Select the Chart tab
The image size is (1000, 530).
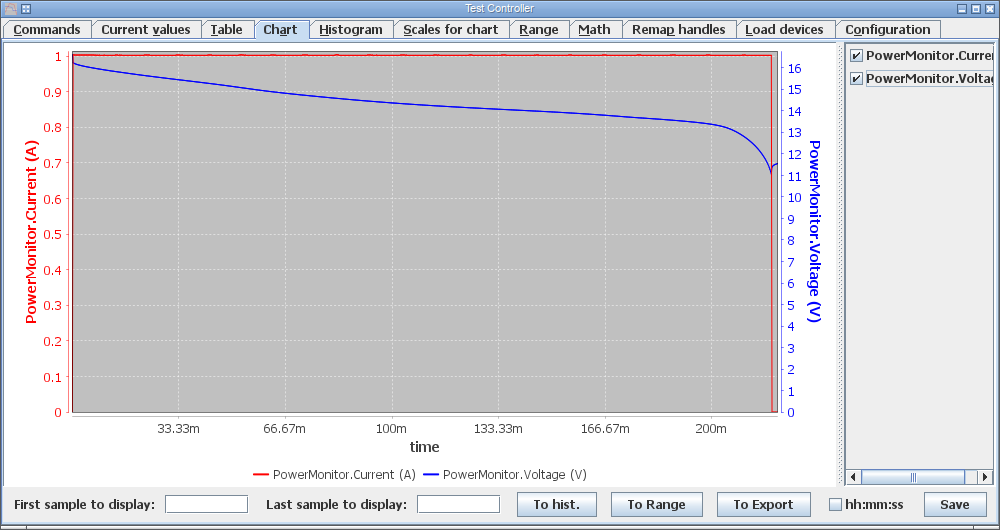tap(281, 30)
